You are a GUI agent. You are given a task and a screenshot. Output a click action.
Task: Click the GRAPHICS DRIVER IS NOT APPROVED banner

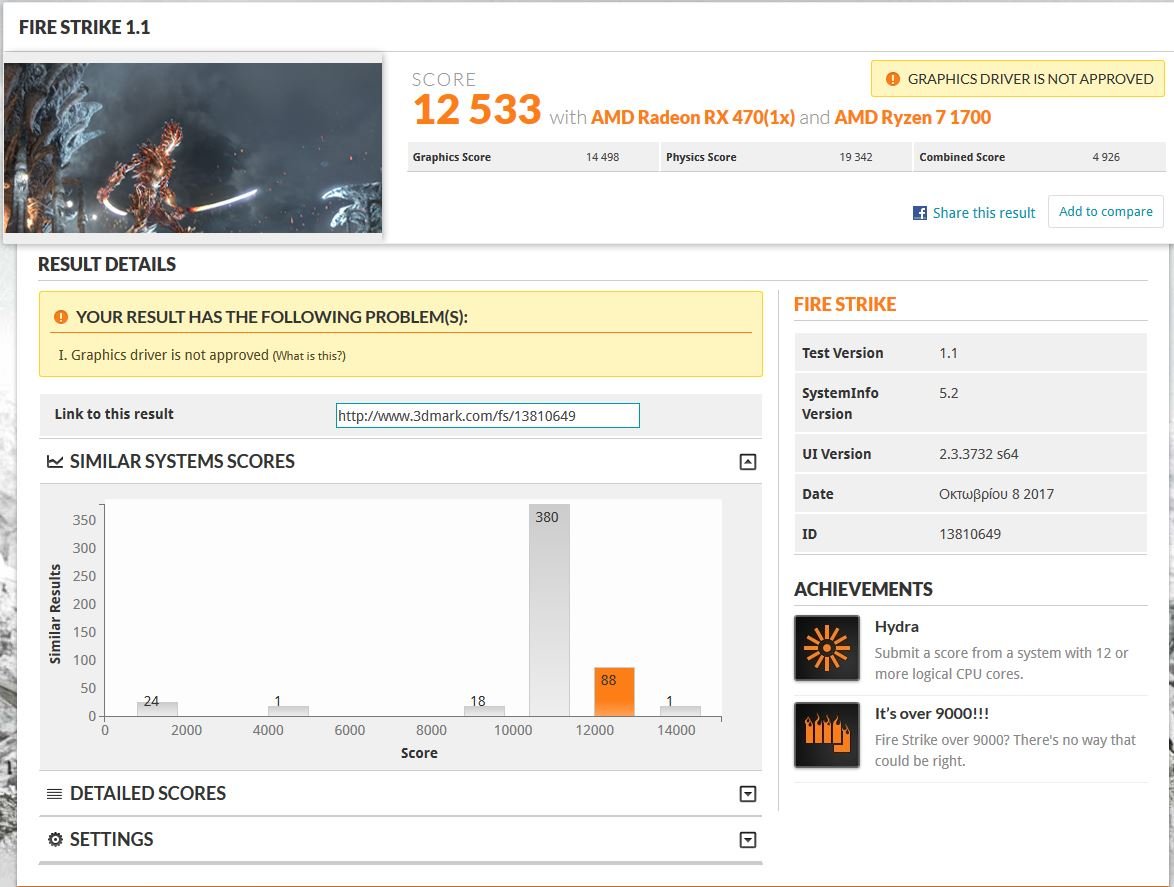coord(1018,79)
